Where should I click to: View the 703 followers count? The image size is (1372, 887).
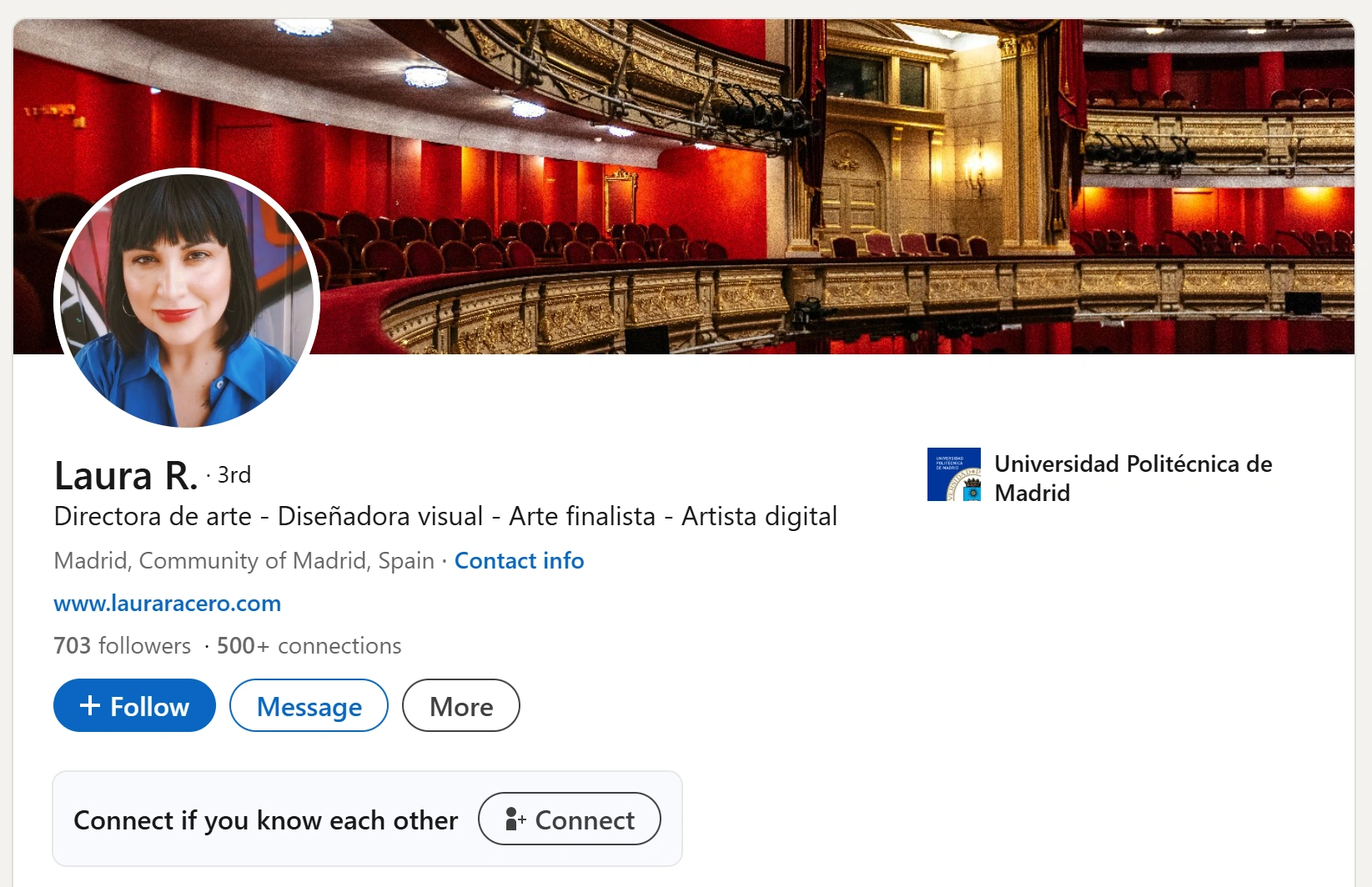122,646
